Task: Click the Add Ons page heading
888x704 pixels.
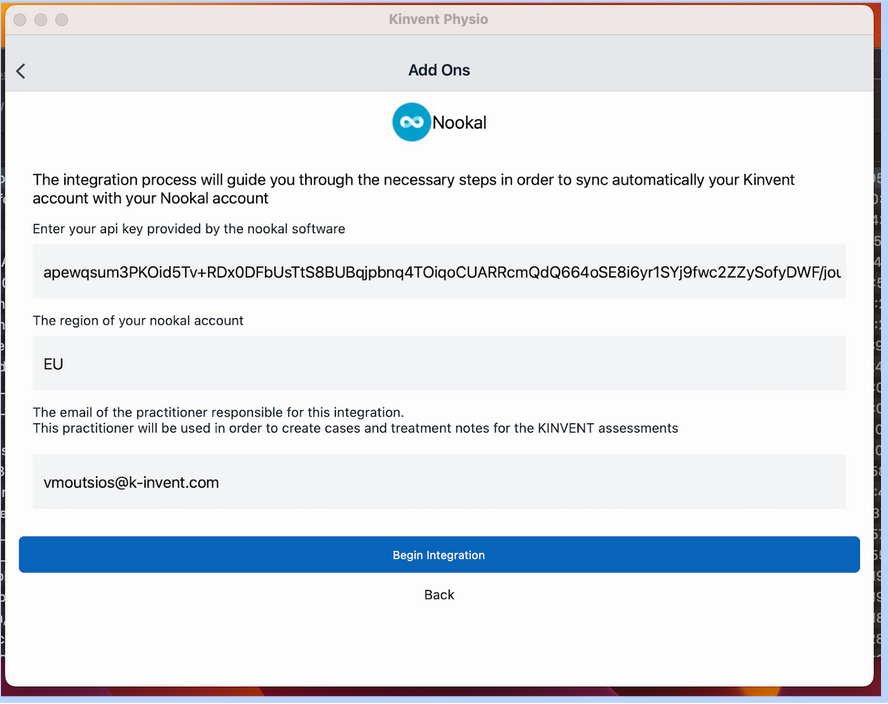Action: (439, 70)
